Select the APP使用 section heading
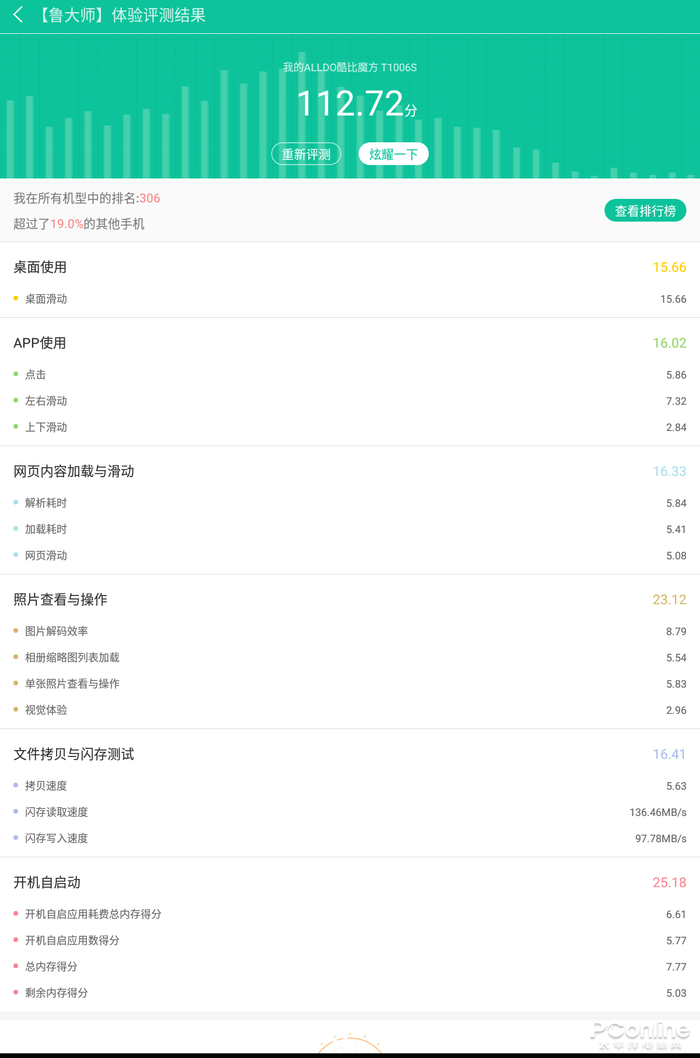 [40, 343]
